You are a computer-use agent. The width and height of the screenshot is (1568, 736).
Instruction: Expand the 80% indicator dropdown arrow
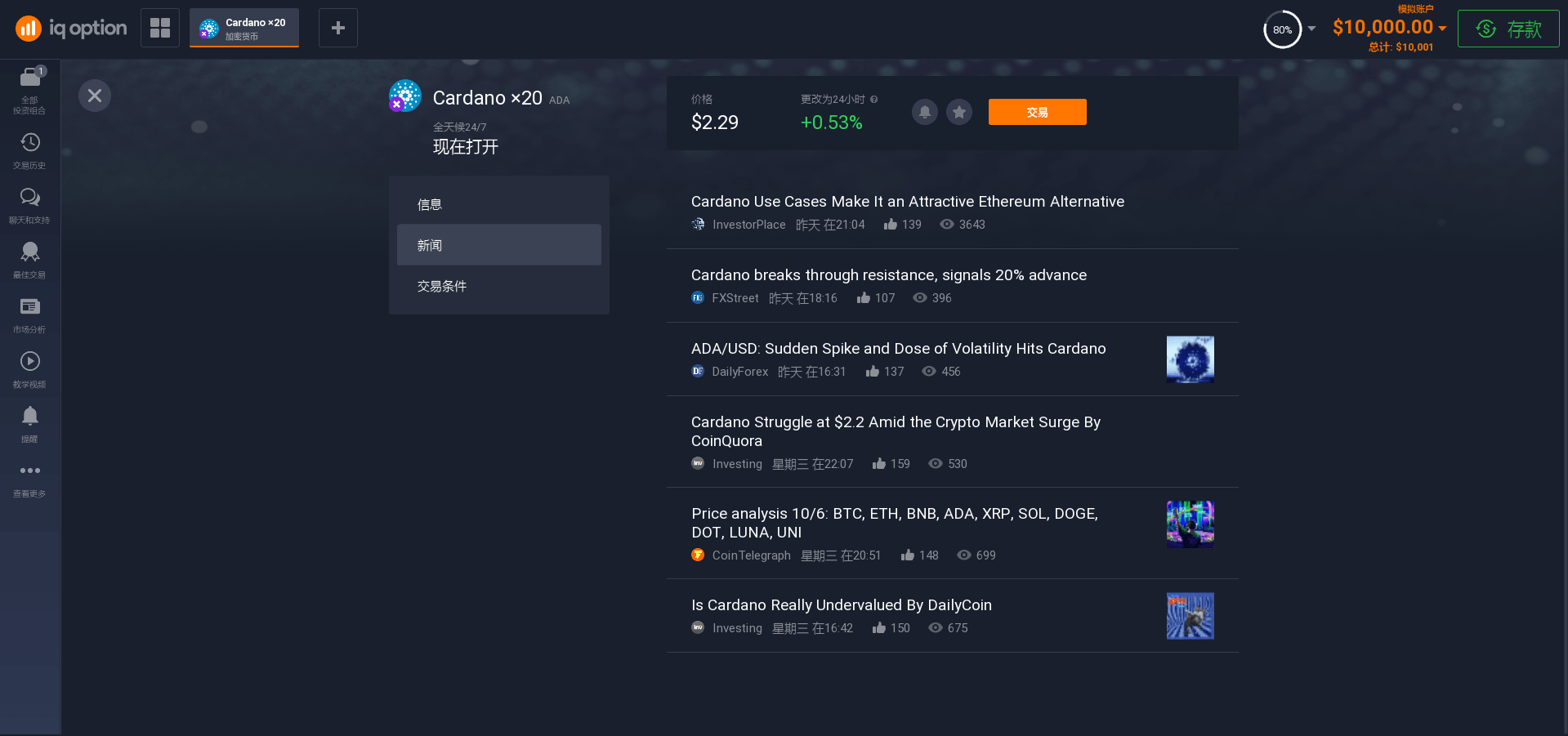1312,29
